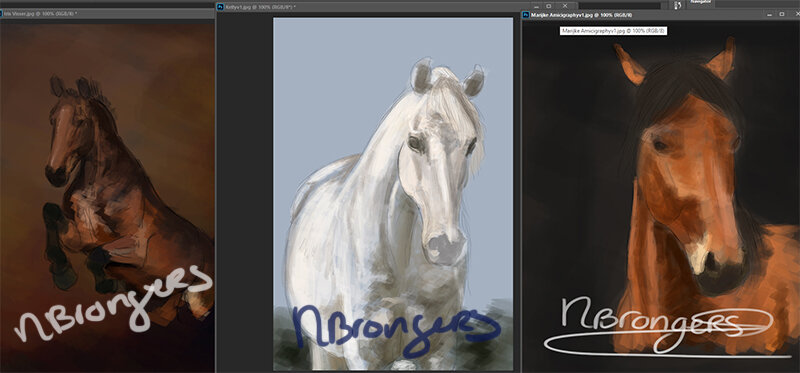
Task: Click the Photoshop icon of Marijke Amicigraphyv1.jpg window
Action: point(526,15)
